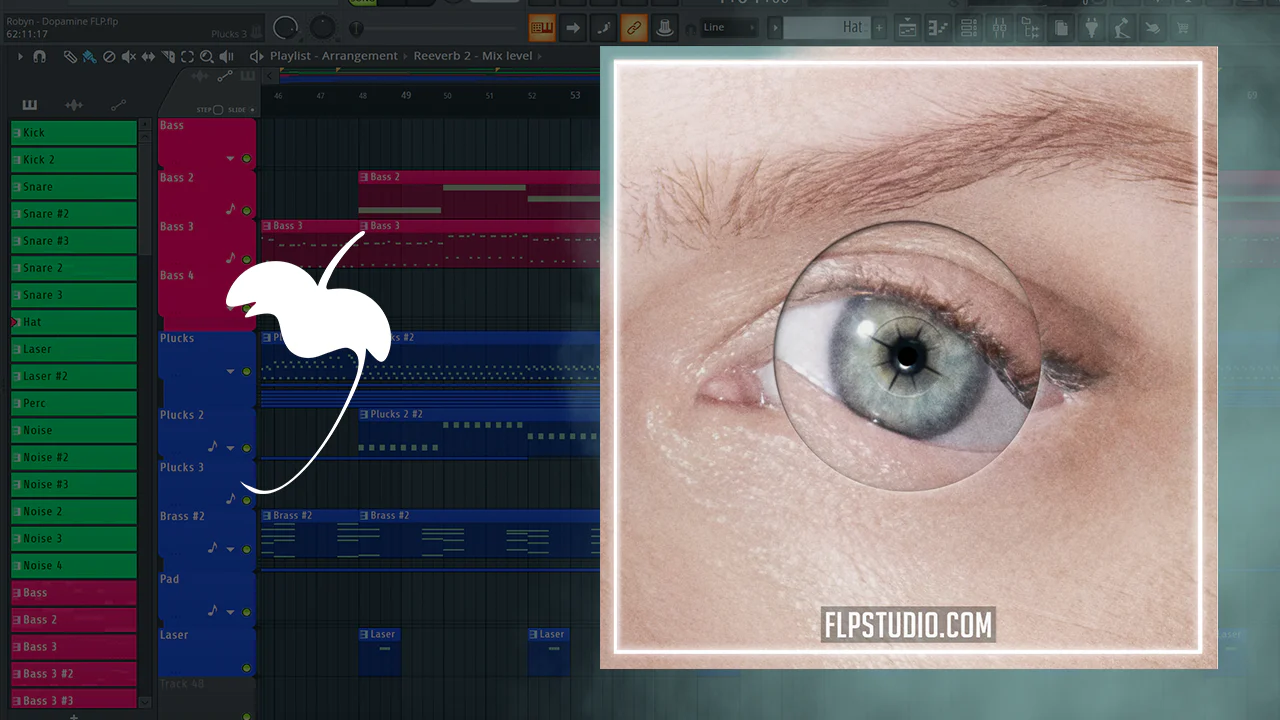Select the Zoom magnifier tool
The image size is (1280, 720).
[x=206, y=57]
